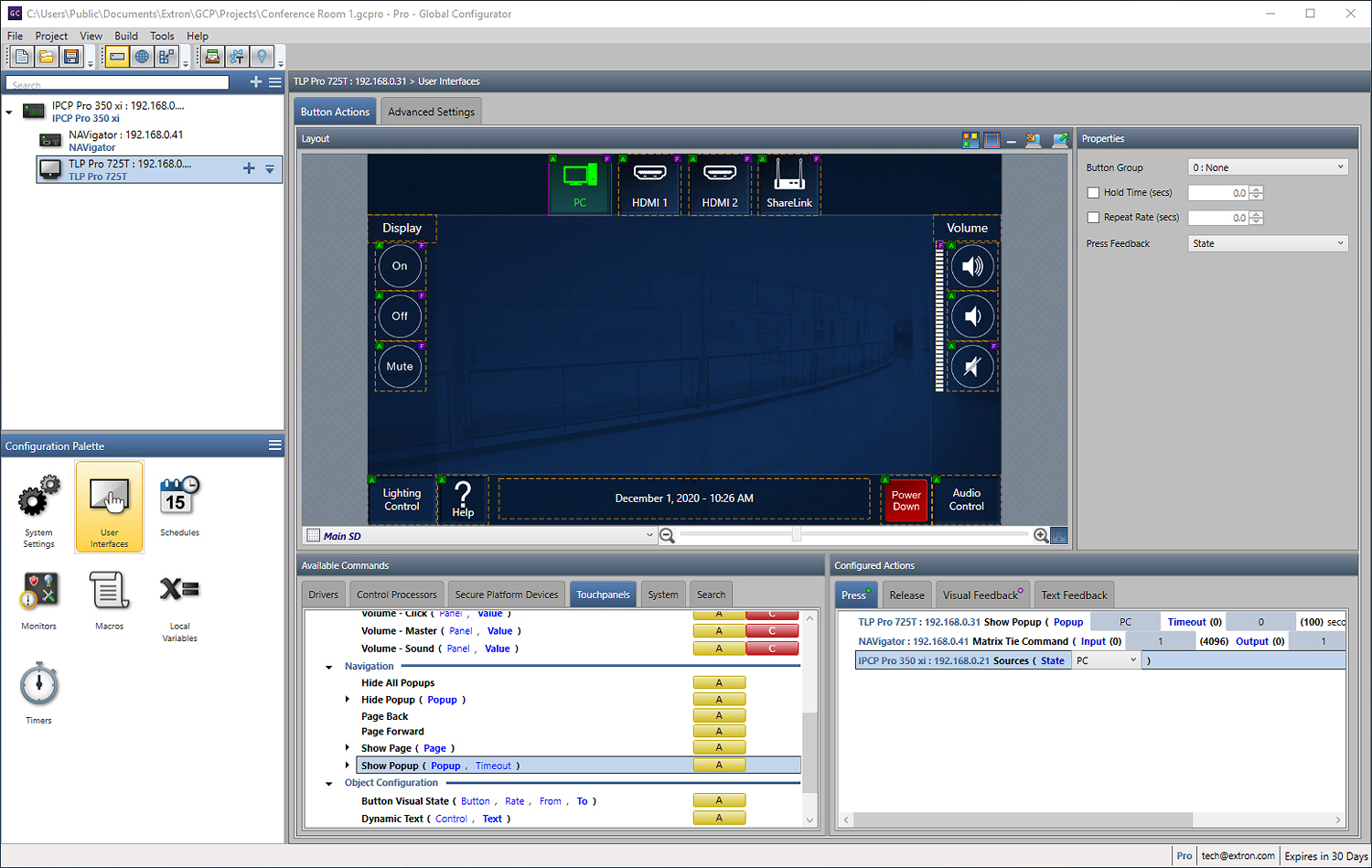This screenshot has width=1372, height=868.
Task: Open the PC state dropdown in Sources action
Action: click(1106, 660)
